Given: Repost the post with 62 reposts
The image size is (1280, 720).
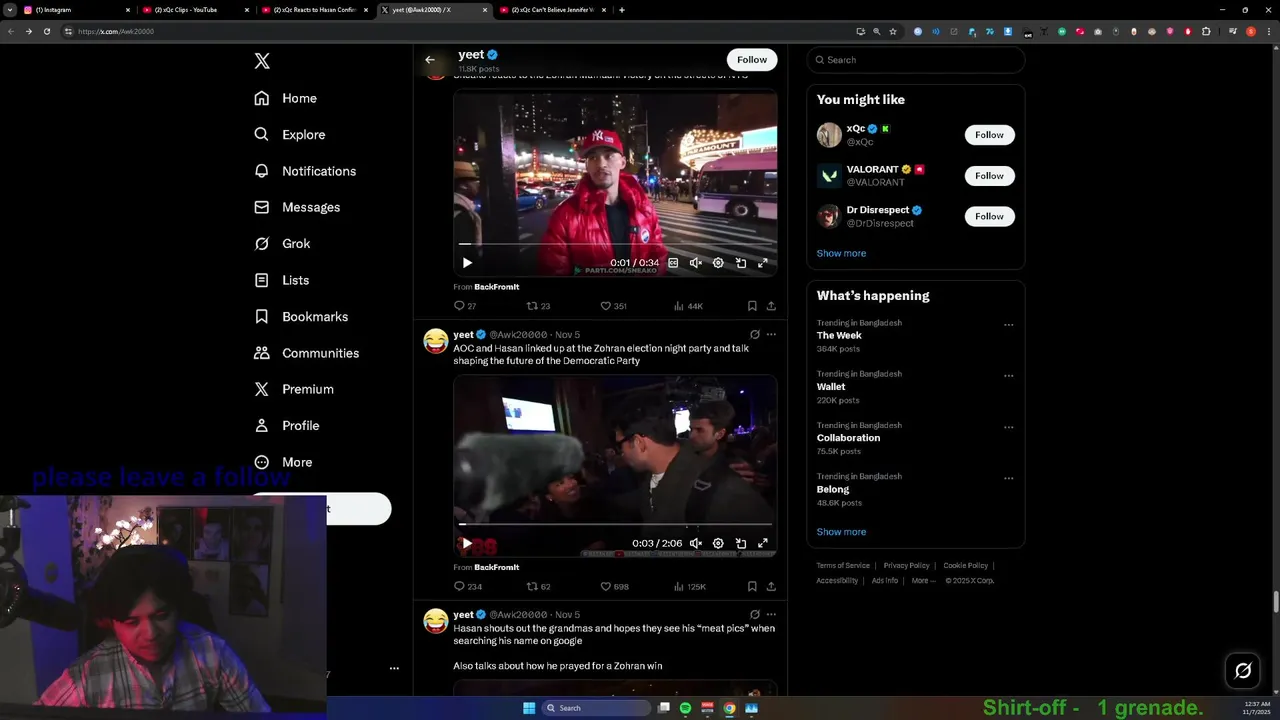Looking at the screenshot, I should click(538, 586).
